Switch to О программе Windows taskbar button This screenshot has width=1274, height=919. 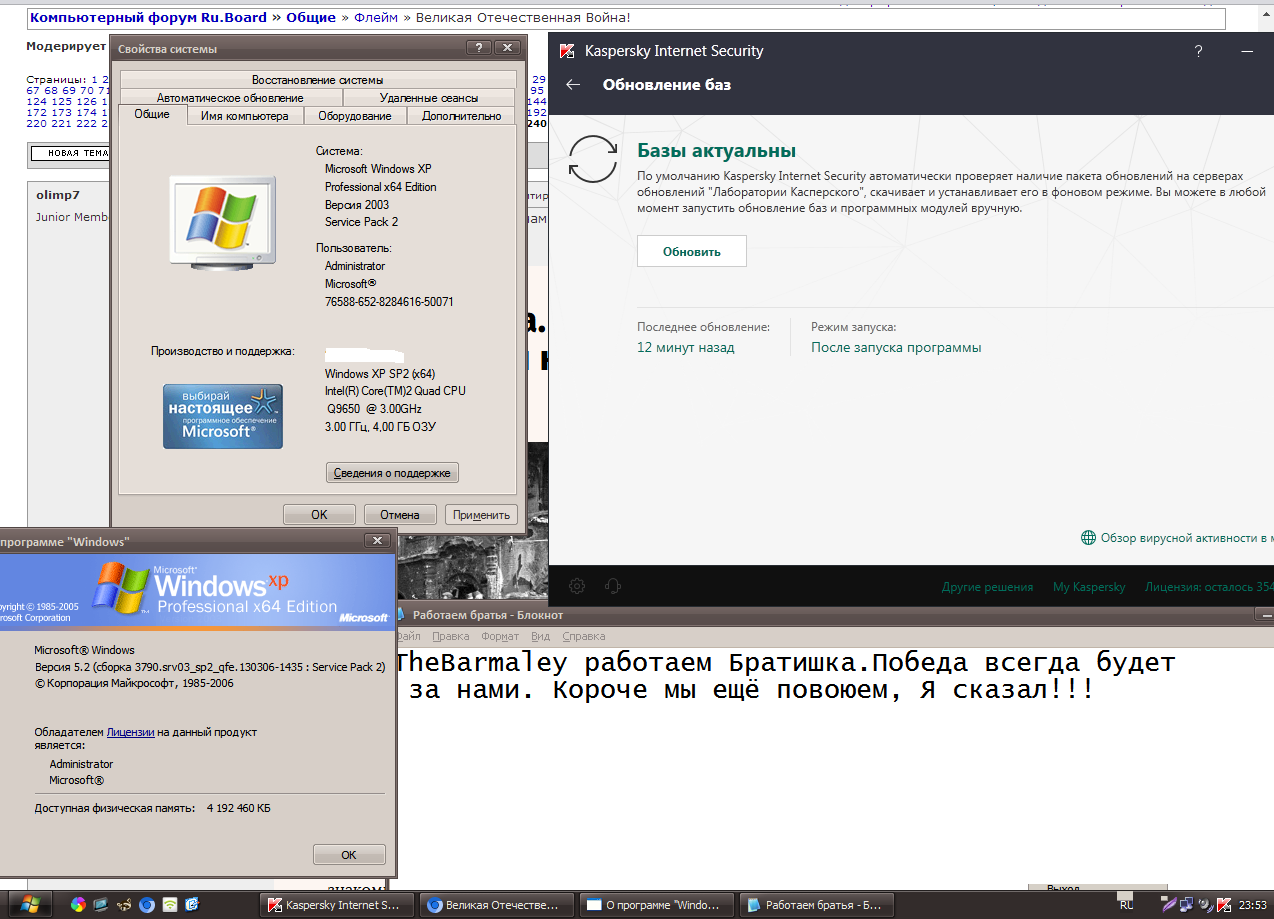(656, 905)
